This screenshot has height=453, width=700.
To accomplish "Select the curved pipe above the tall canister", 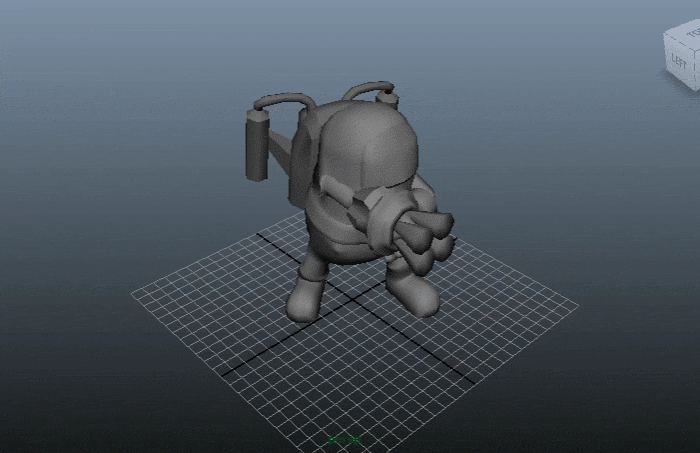I will click(x=284, y=99).
